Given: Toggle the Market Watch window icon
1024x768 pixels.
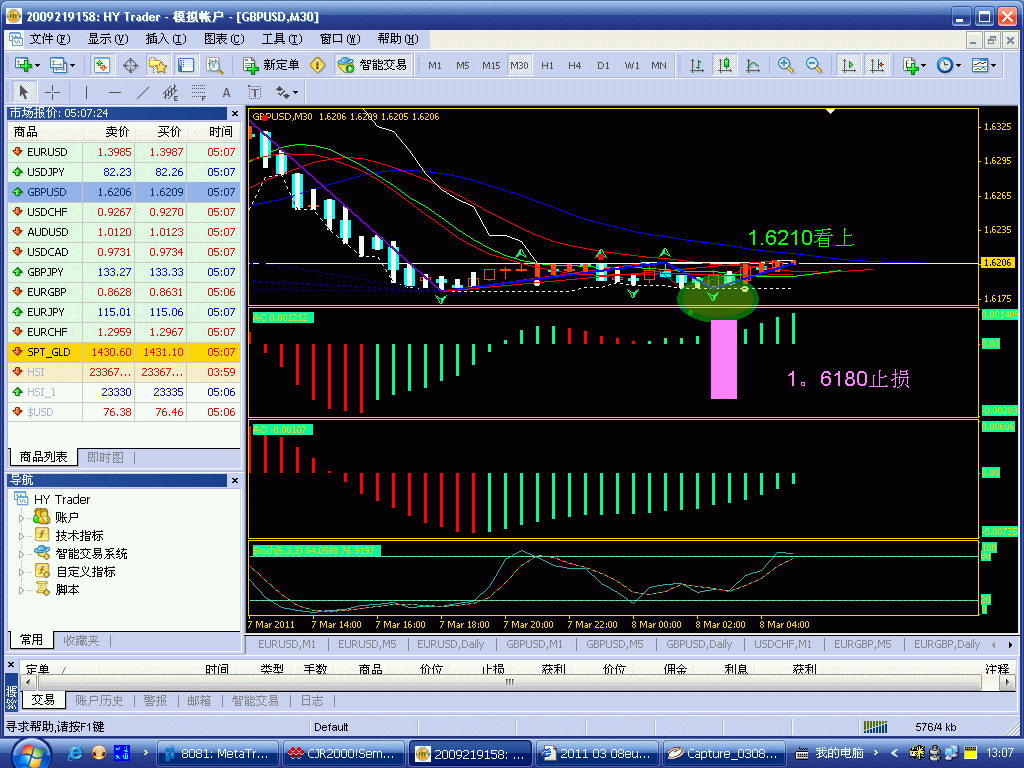Looking at the screenshot, I should (102, 65).
